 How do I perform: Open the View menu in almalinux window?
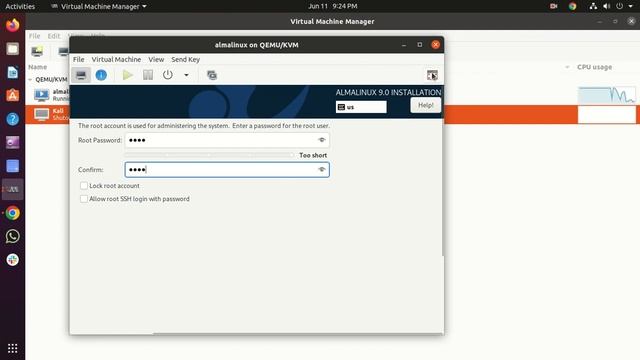(x=156, y=60)
